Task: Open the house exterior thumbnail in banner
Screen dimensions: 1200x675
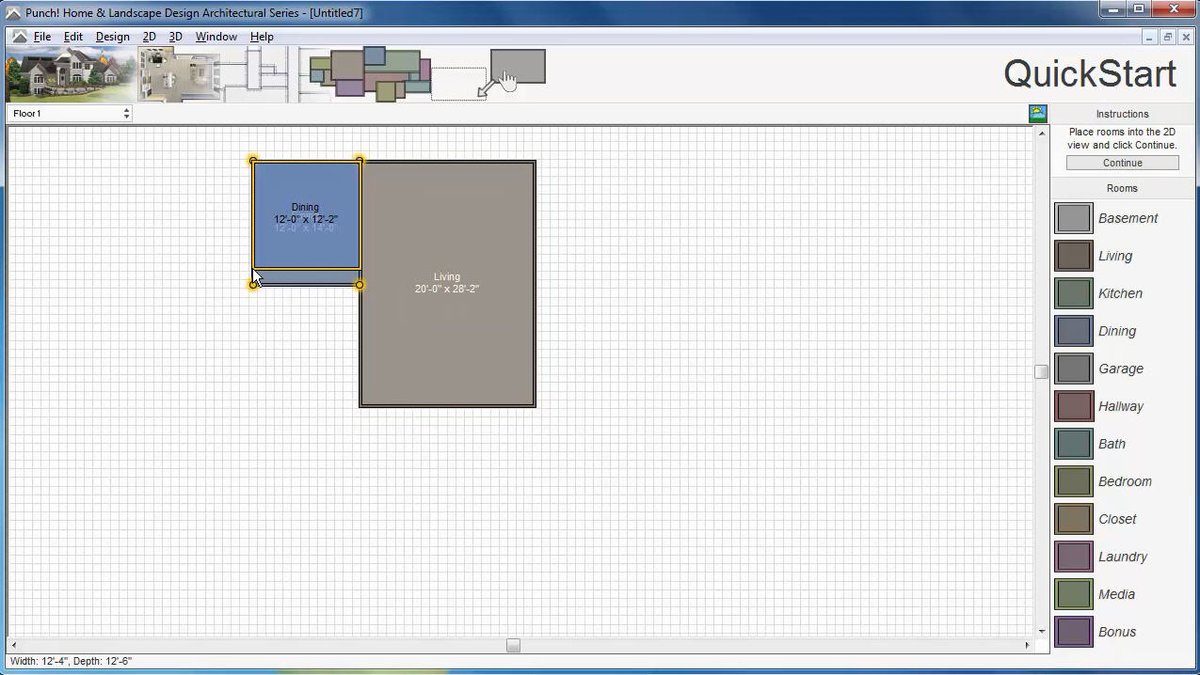Action: click(x=70, y=74)
